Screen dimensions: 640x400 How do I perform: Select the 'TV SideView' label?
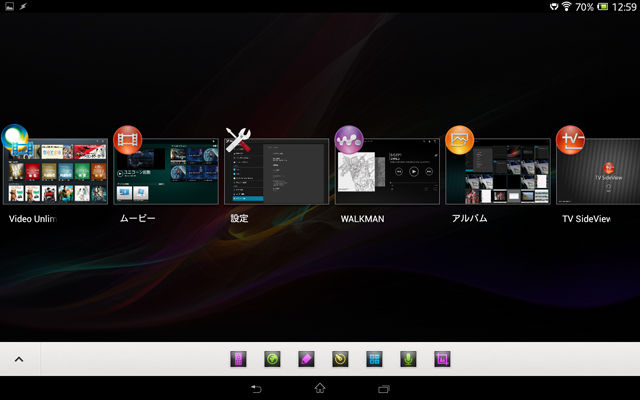[x=586, y=219]
